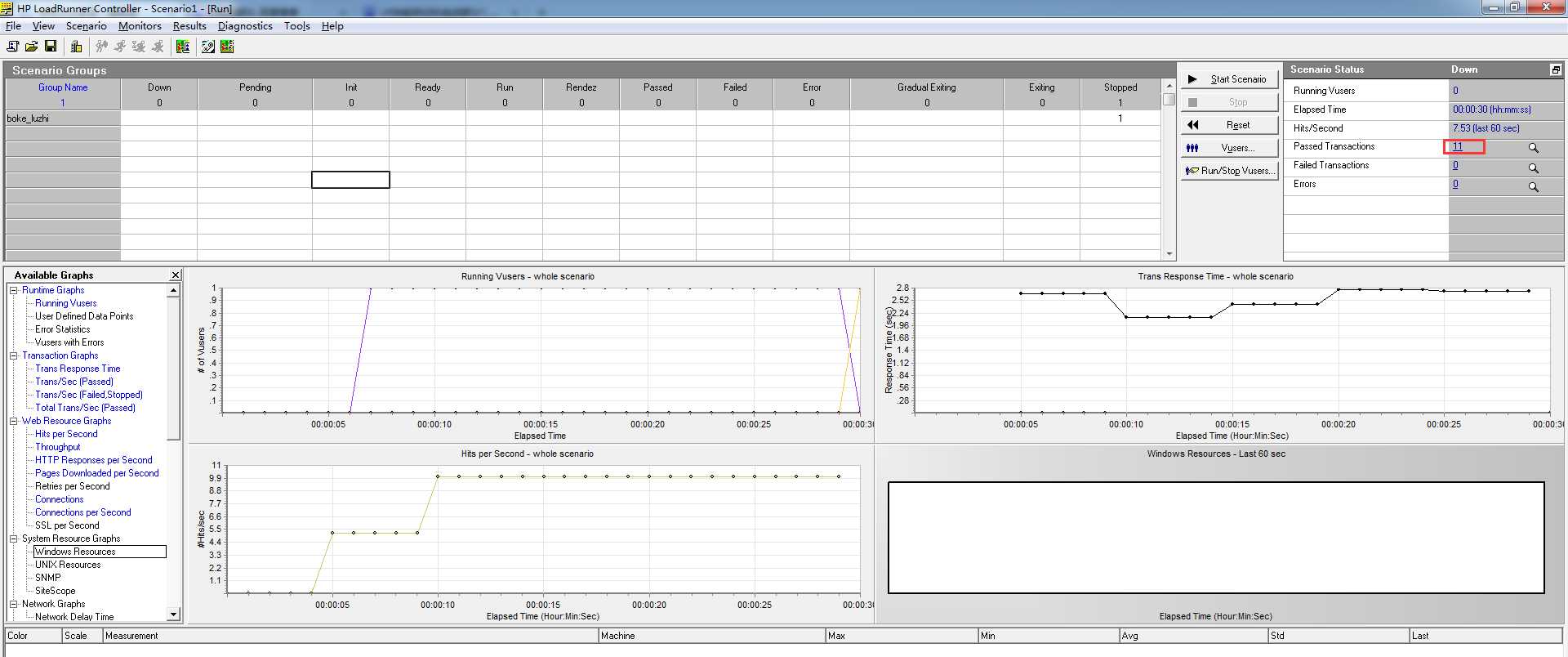Click the Stop scenario button

pos(1229,102)
